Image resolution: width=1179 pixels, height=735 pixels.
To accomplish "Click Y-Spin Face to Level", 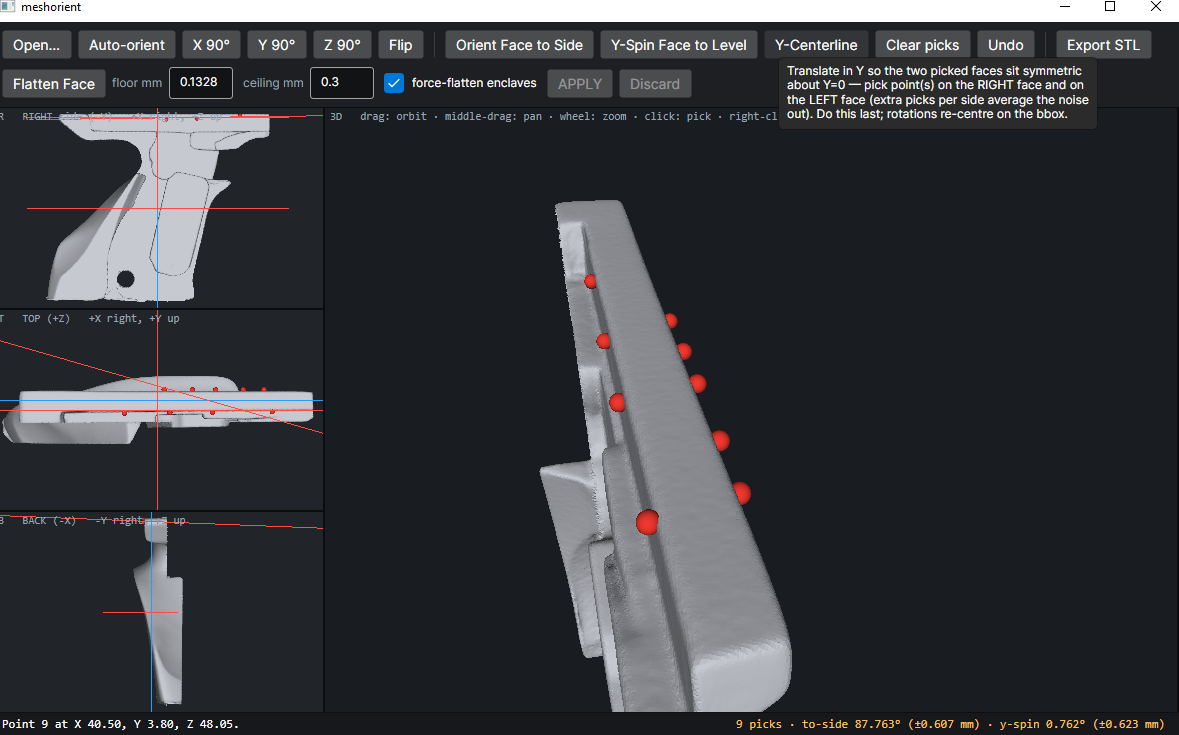I will (x=678, y=45).
